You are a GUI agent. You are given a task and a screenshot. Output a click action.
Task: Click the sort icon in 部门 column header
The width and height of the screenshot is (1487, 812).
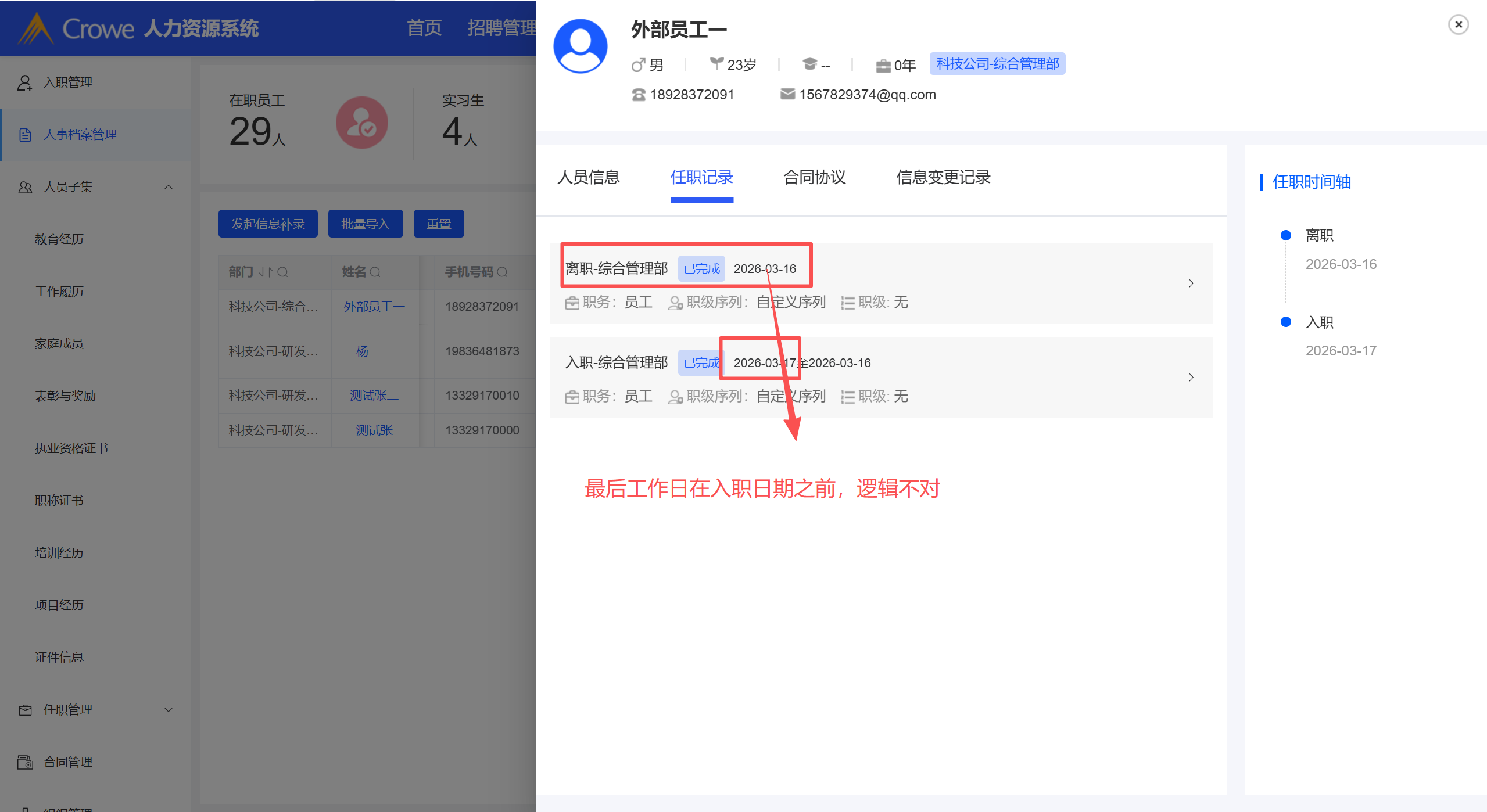266,272
